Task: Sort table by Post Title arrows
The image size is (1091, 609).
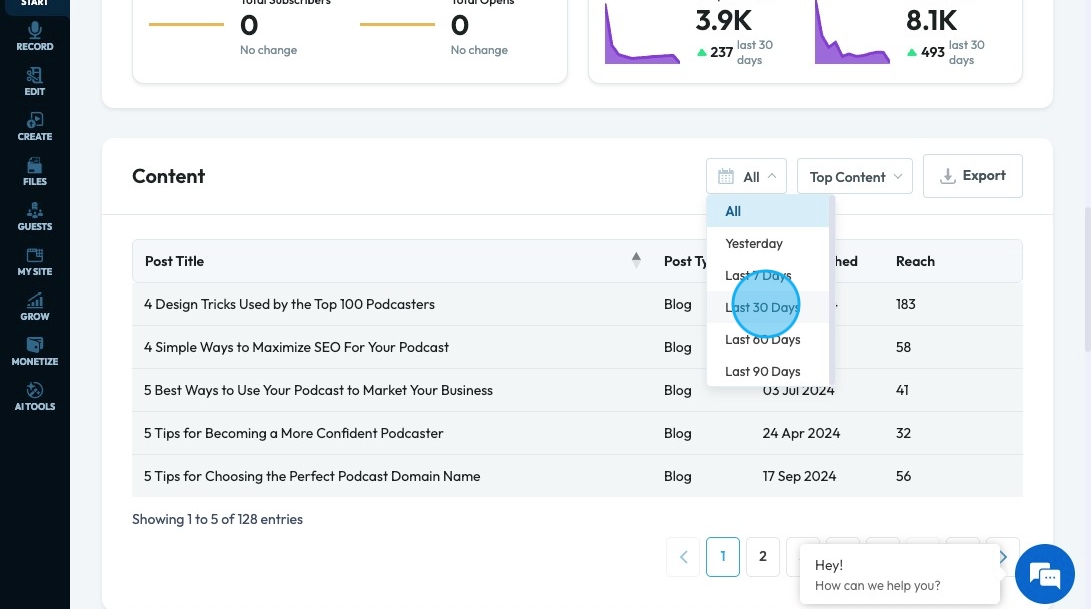Action: (x=636, y=261)
